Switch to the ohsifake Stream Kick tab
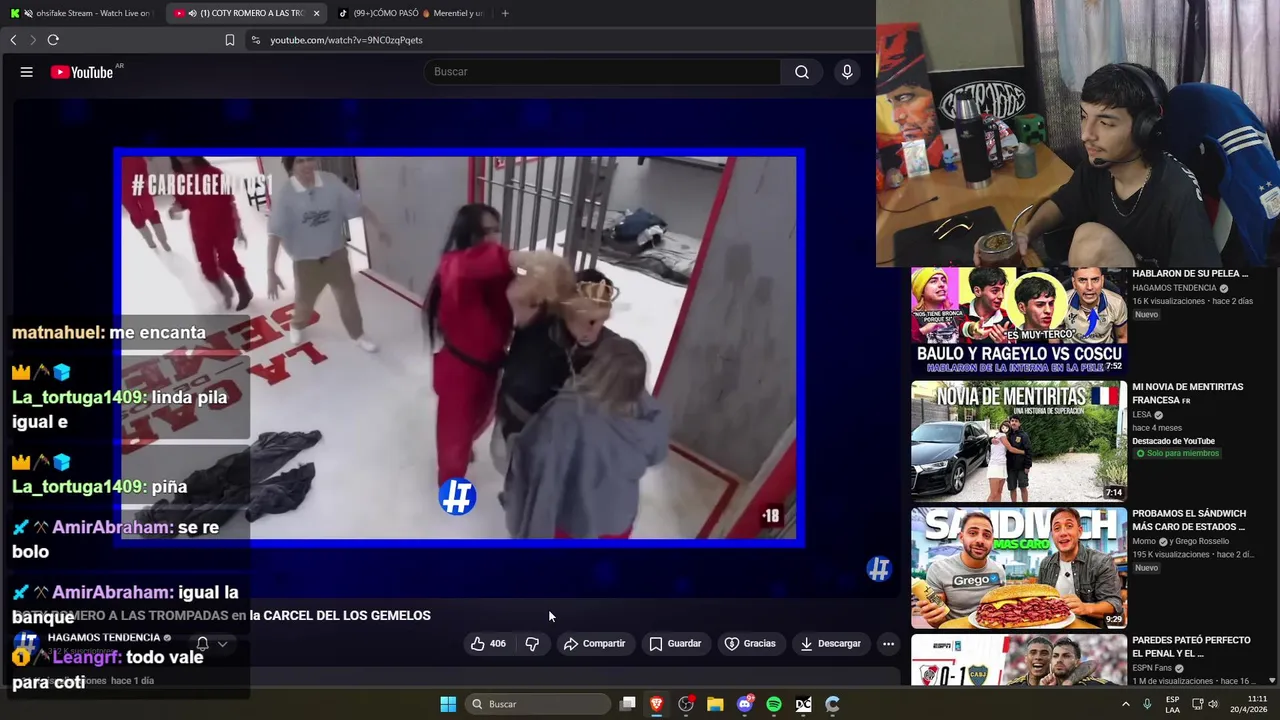Viewport: 1280px width, 720px height. click(x=82, y=13)
